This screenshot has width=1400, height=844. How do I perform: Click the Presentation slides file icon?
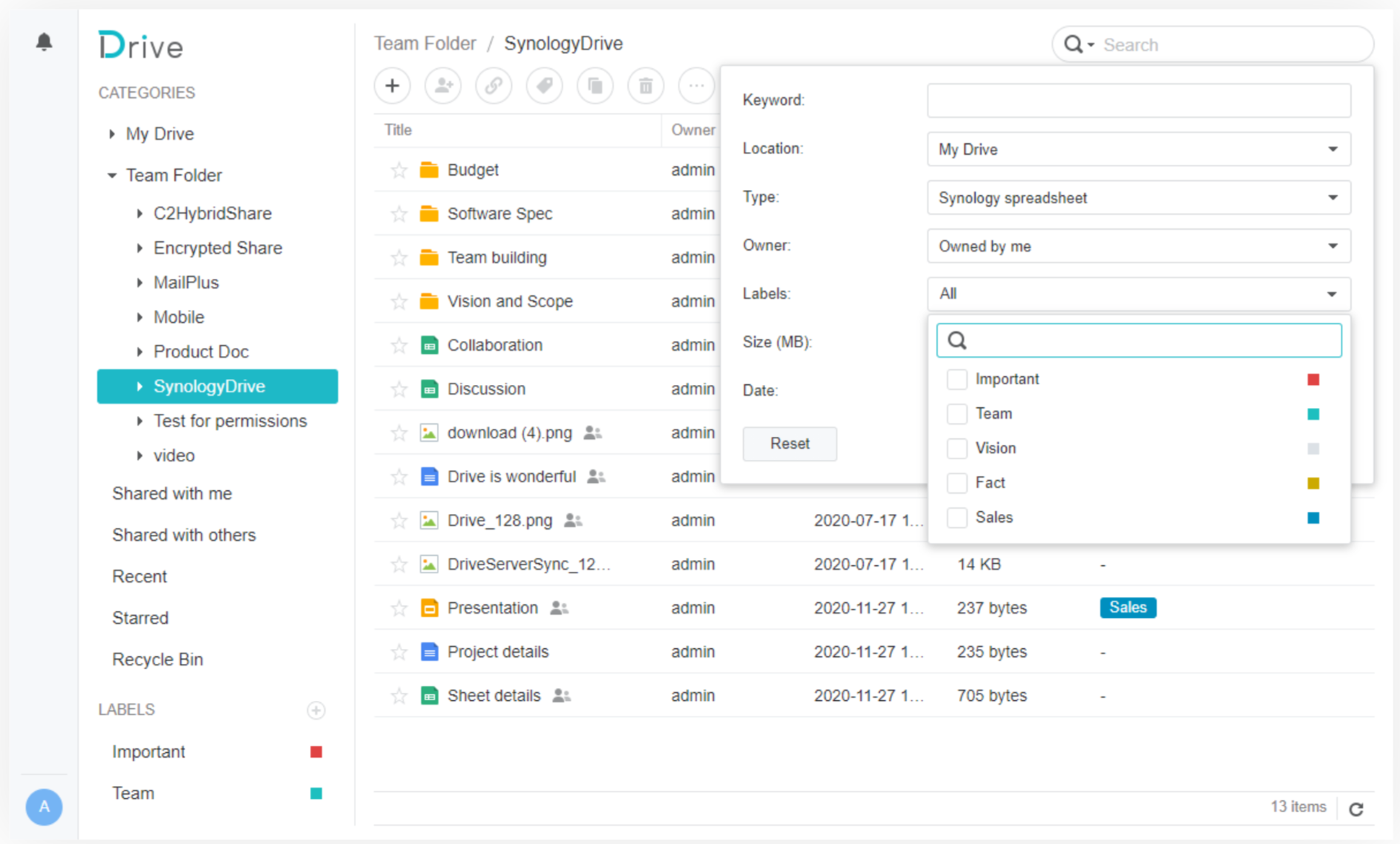coord(429,608)
